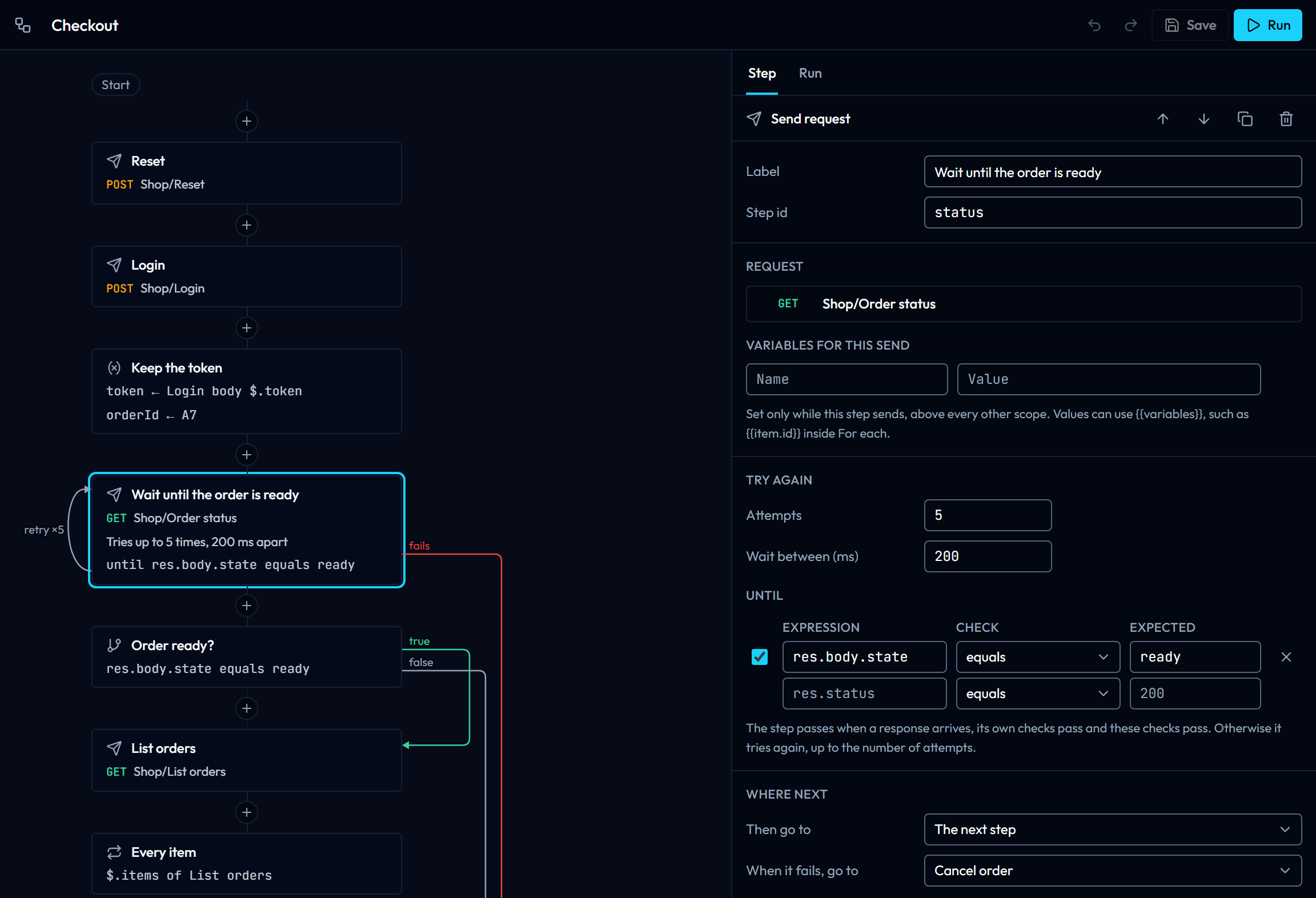Open the When it fails dropdown

click(x=1113, y=871)
